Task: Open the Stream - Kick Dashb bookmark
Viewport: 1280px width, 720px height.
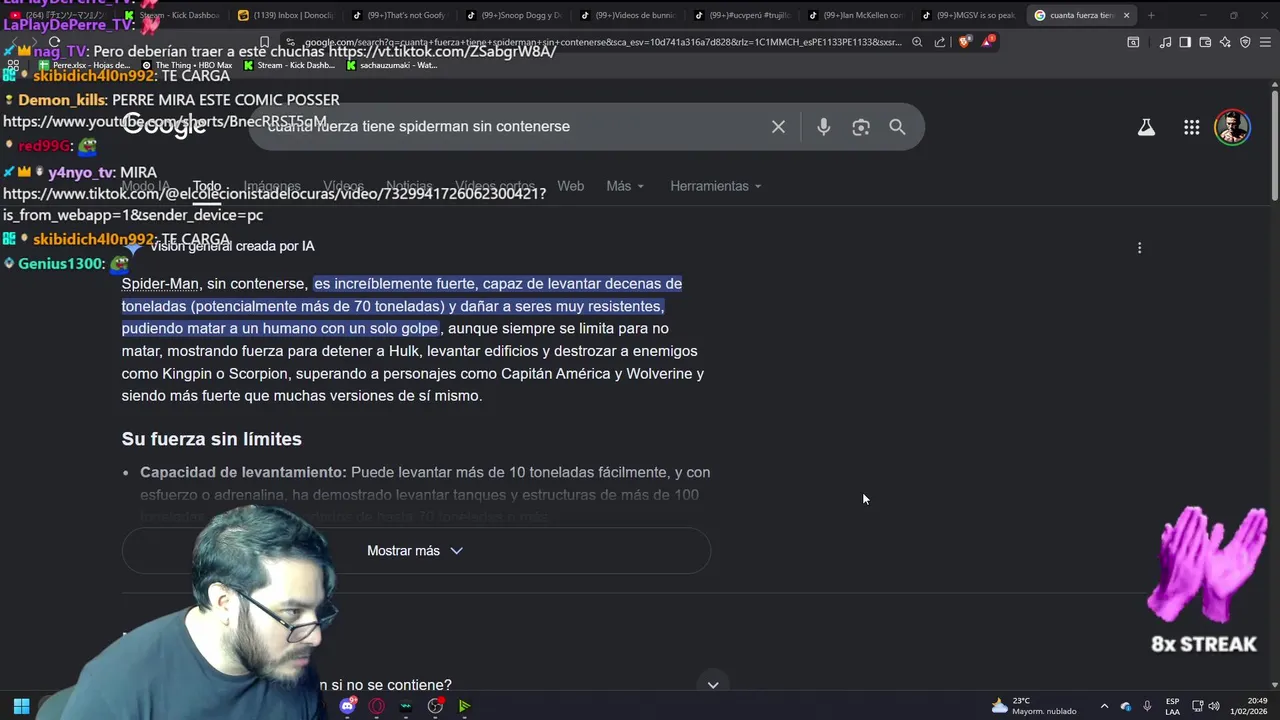Action: [x=289, y=65]
